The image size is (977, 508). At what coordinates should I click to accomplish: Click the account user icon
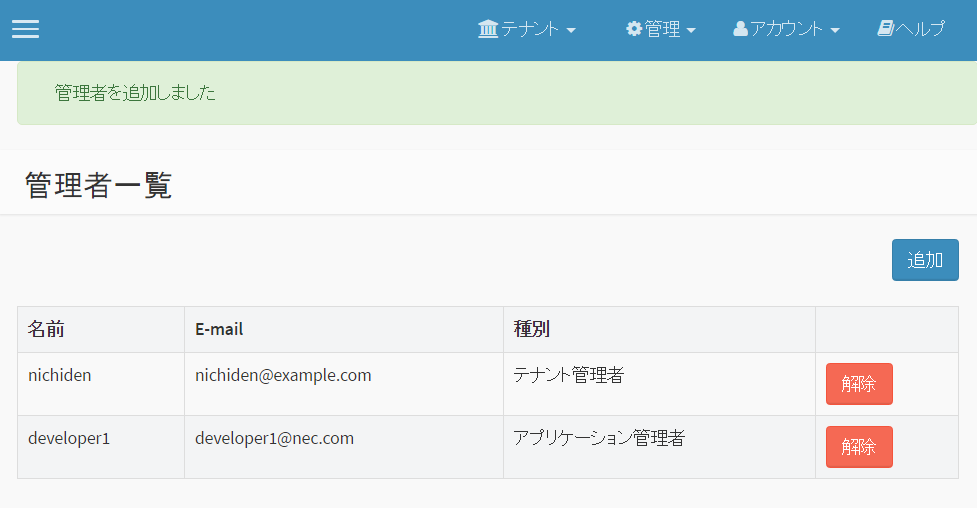(x=740, y=29)
